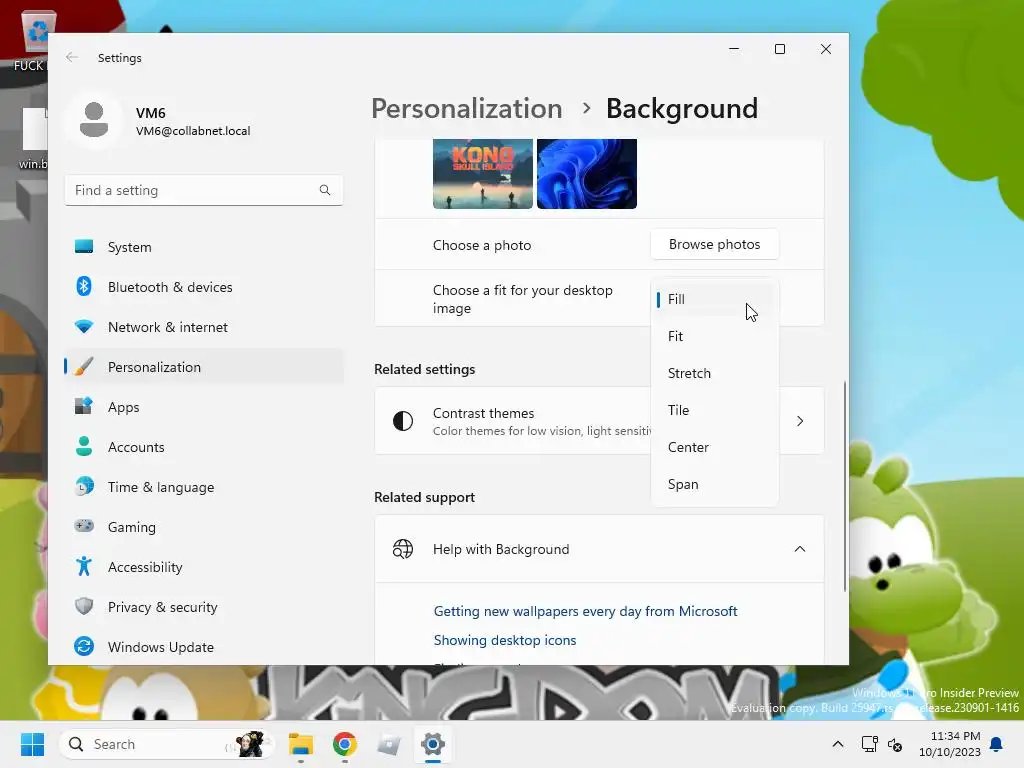Select Stretch from the fit list
Image resolution: width=1024 pixels, height=768 pixels.
click(715, 374)
